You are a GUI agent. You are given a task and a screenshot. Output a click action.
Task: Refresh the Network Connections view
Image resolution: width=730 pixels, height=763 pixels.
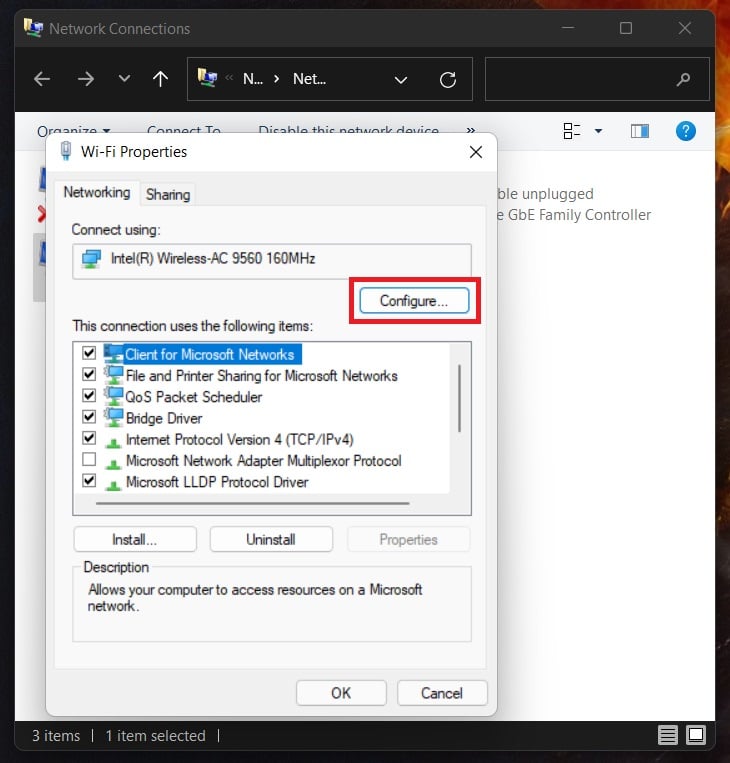[448, 80]
